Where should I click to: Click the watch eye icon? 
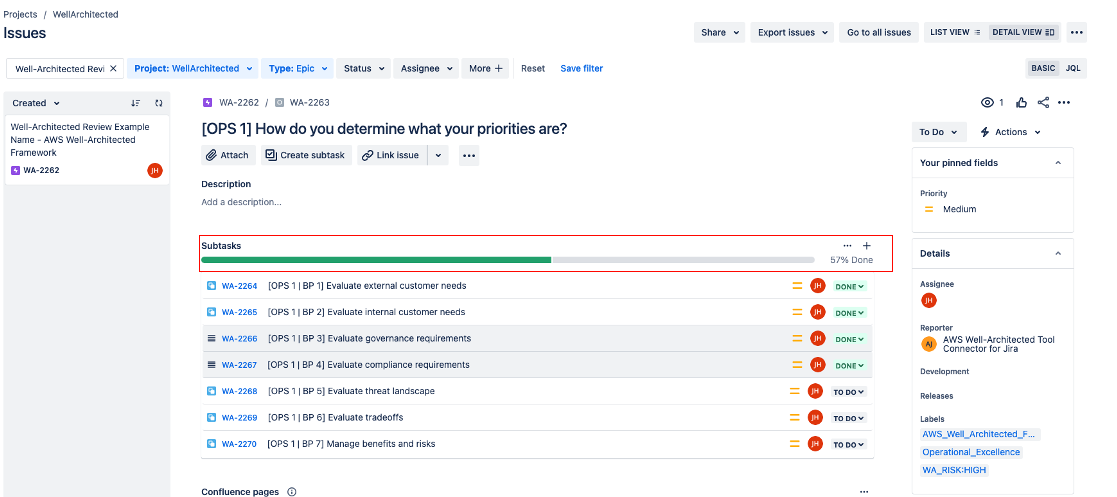tap(987, 103)
